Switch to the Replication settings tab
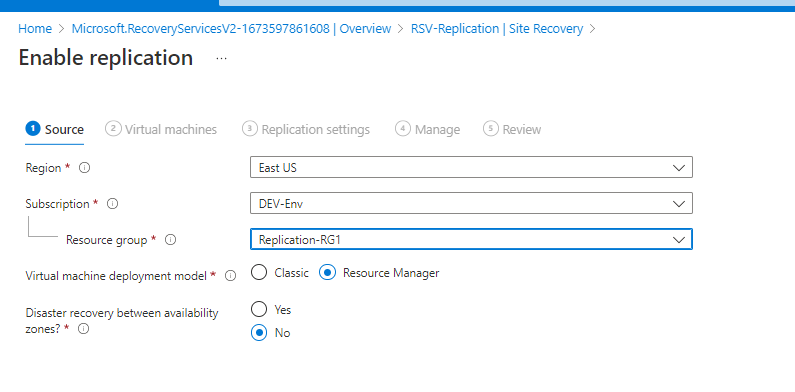This screenshot has width=795, height=392. click(306, 129)
